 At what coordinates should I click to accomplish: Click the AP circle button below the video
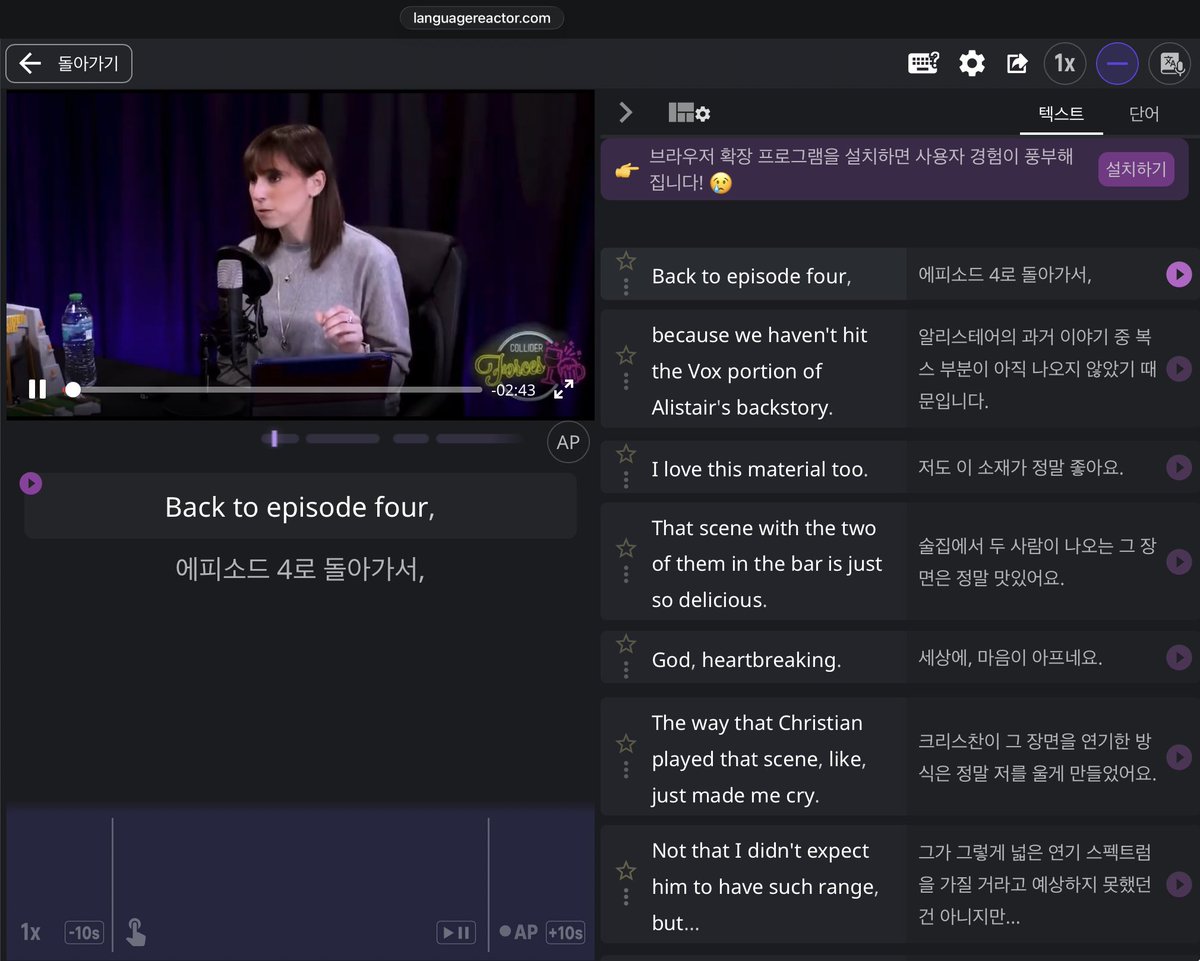(568, 441)
